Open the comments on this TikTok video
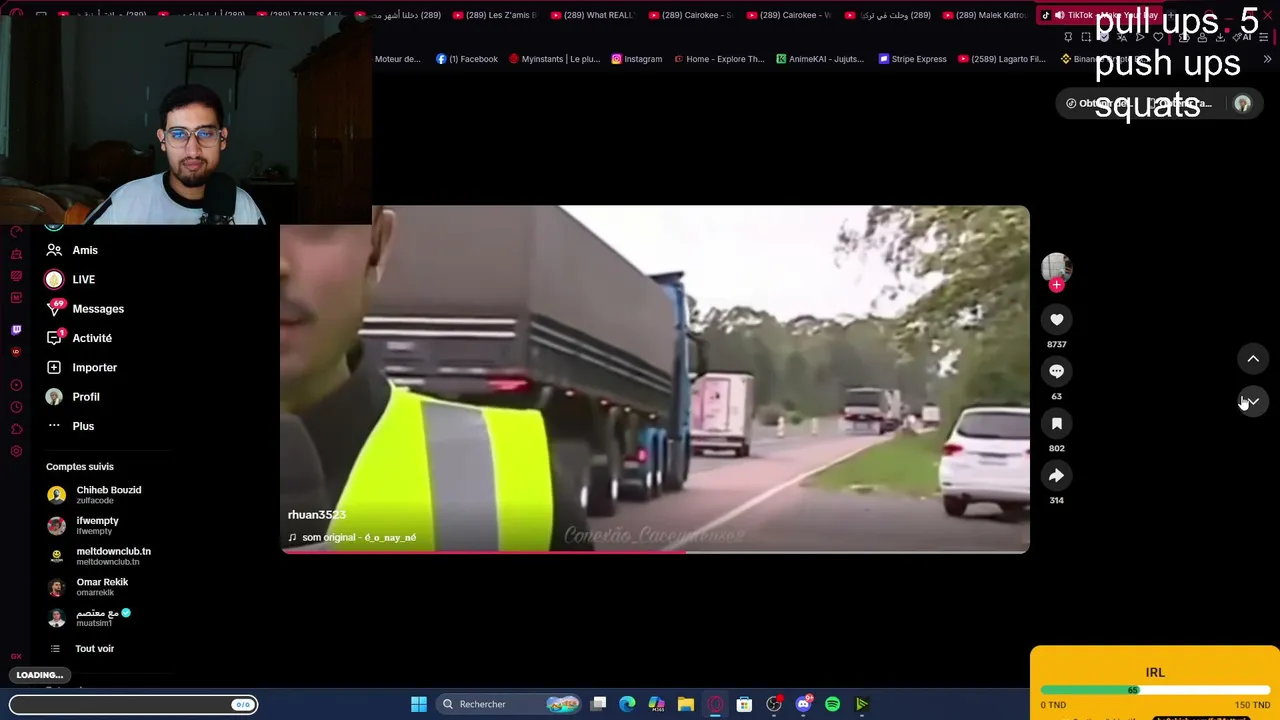 coord(1056,371)
